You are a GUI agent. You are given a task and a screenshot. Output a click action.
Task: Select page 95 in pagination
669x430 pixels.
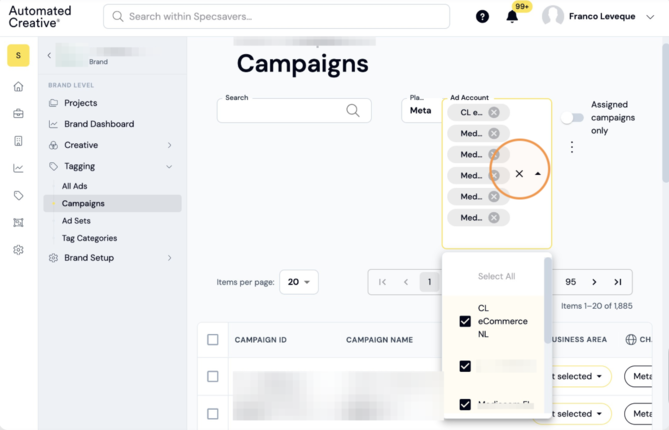570,282
